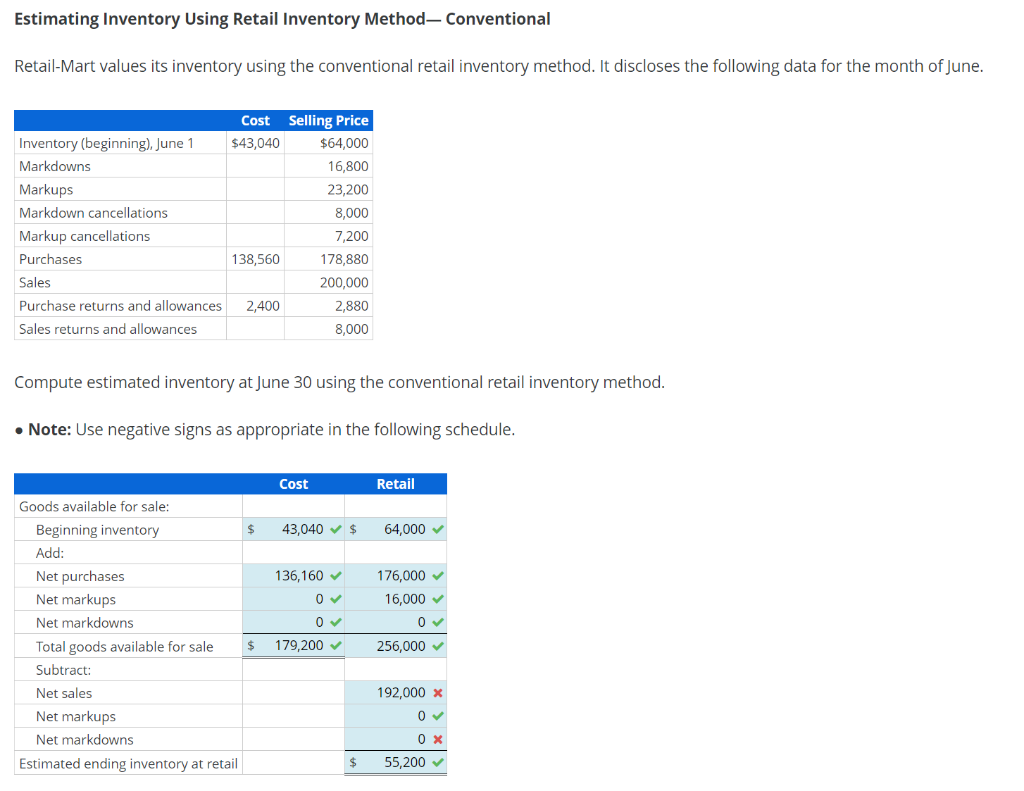Click the green check beside 256,000
This screenshot has height=791, width=1024.
(438, 647)
